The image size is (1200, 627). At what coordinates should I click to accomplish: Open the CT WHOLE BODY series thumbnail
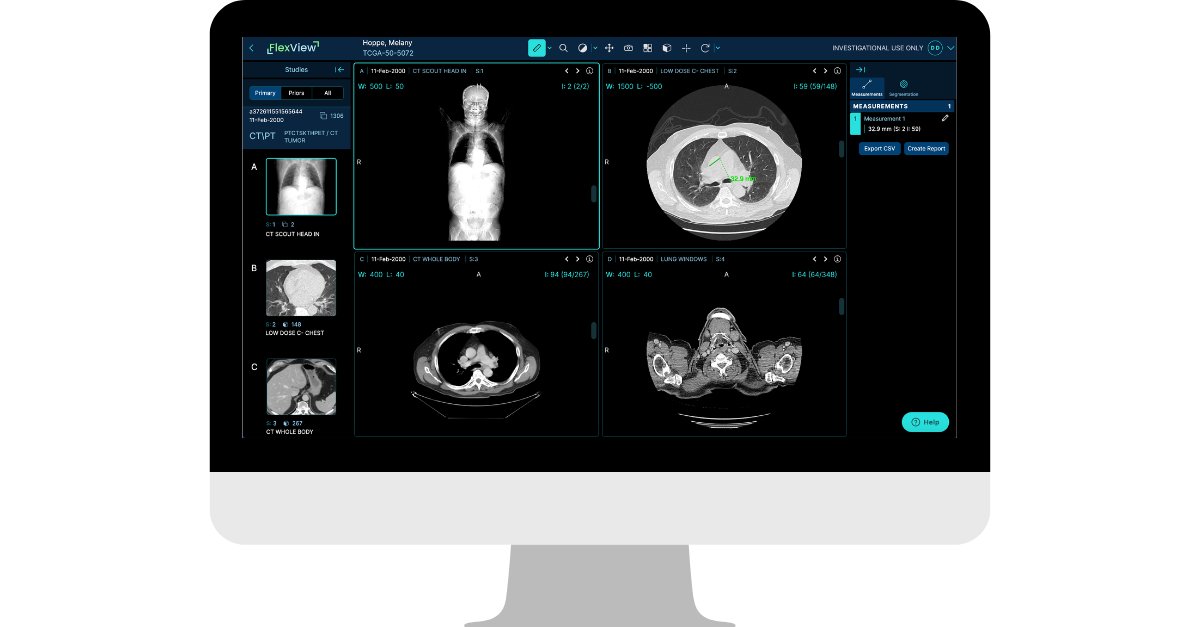tap(300, 388)
